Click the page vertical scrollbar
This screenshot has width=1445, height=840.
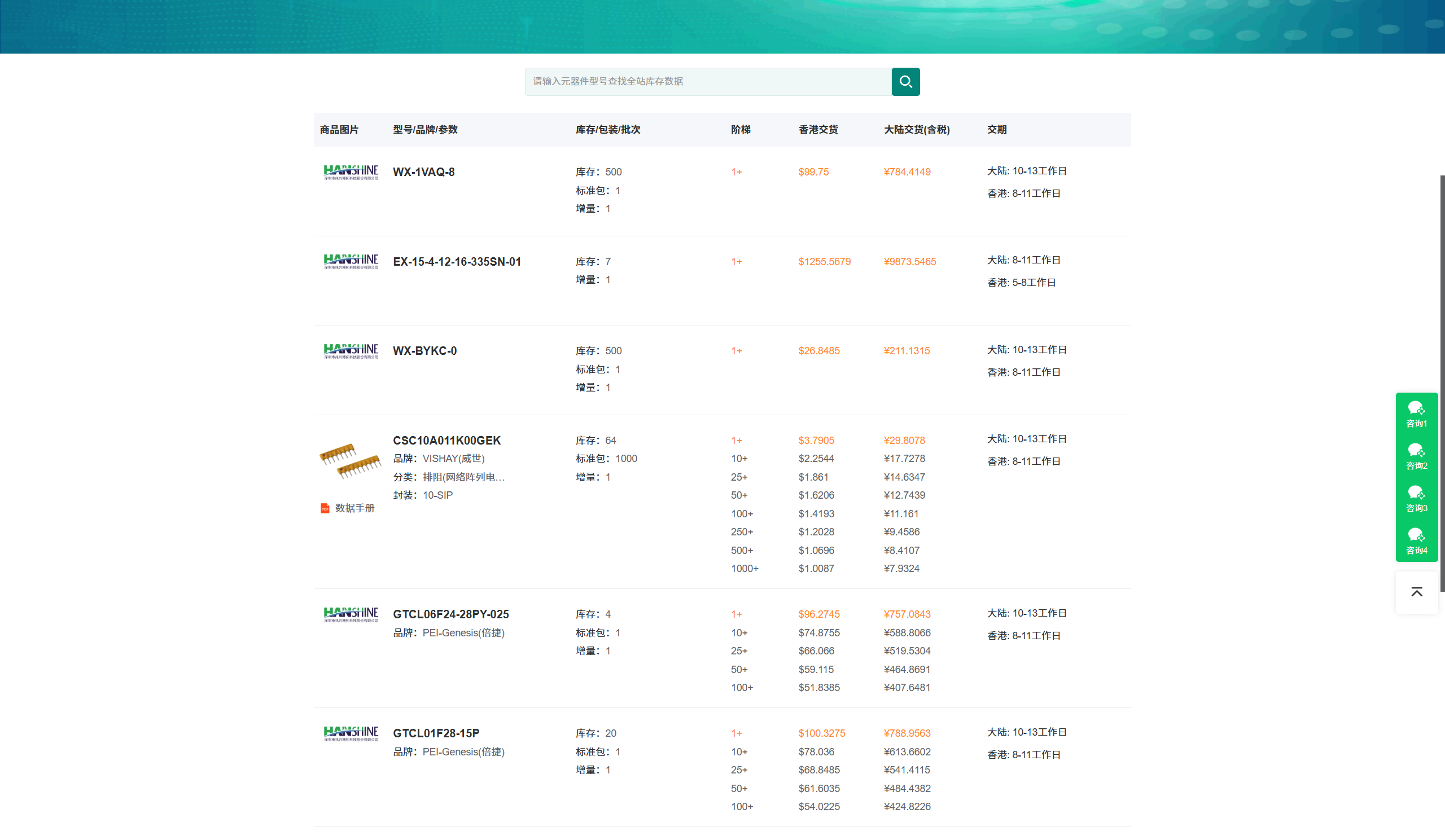(x=1442, y=384)
